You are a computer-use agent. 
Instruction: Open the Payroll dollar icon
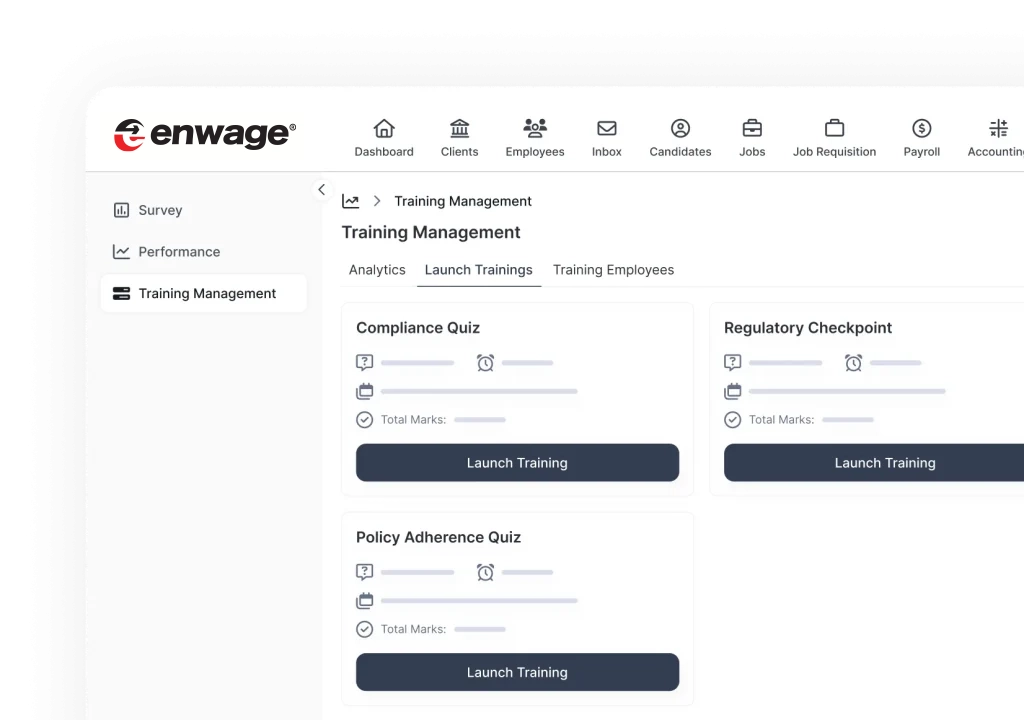[921, 129]
